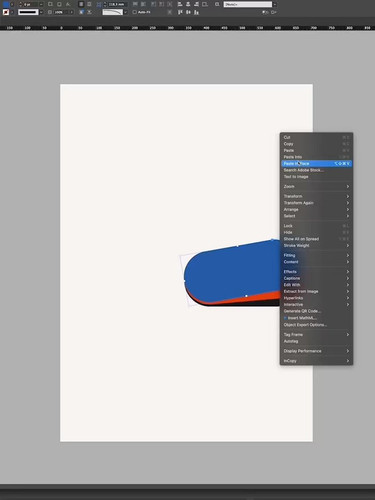Expand the Captions submenu

[316, 278]
